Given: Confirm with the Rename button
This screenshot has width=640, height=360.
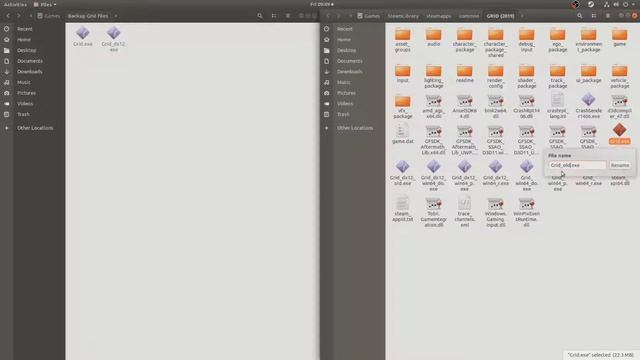Looking at the screenshot, I should coord(620,165).
